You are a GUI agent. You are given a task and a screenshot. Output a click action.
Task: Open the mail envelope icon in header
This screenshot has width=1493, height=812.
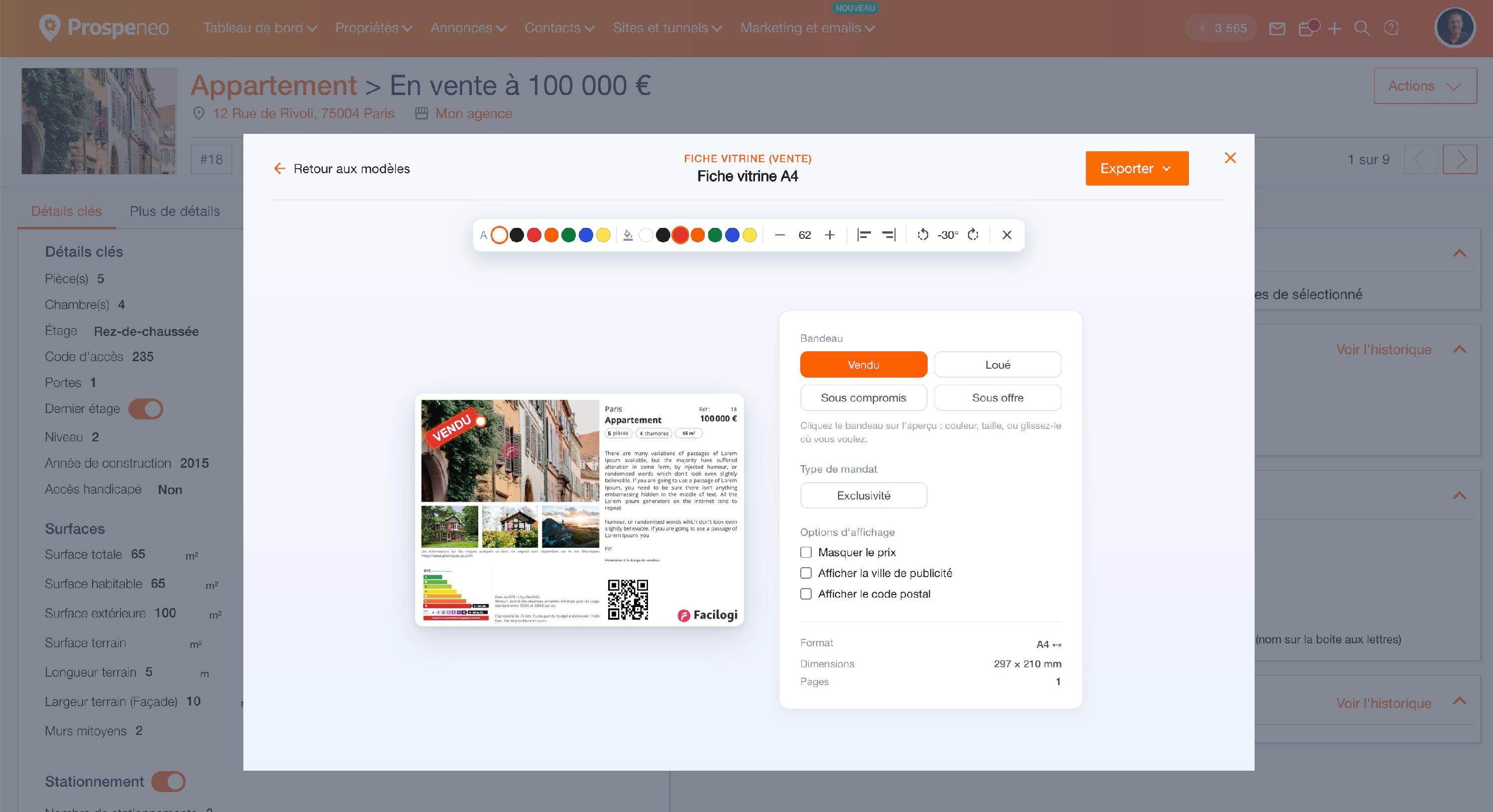coord(1277,28)
